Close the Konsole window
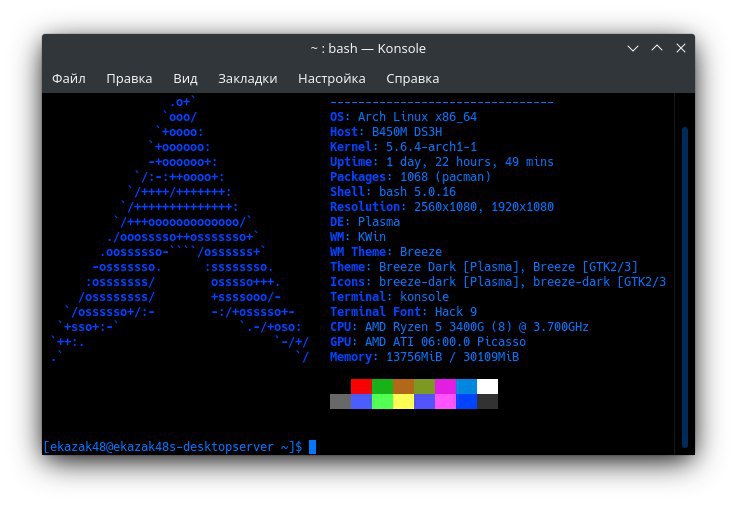The height and width of the screenshot is (505, 737). pos(681,48)
